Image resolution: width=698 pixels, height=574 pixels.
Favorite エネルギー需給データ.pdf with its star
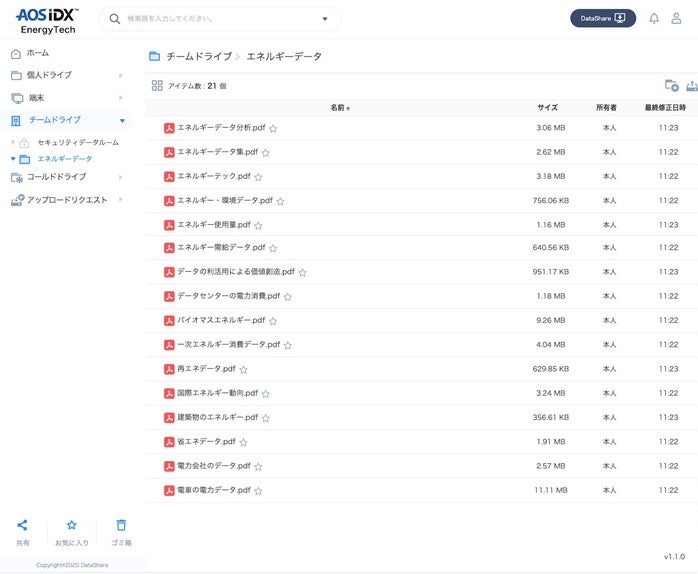click(x=273, y=248)
